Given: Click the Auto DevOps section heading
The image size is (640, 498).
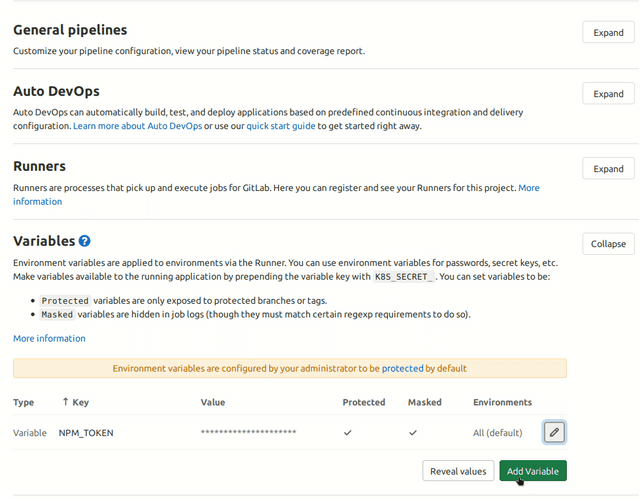Looking at the screenshot, I should (x=56, y=90).
